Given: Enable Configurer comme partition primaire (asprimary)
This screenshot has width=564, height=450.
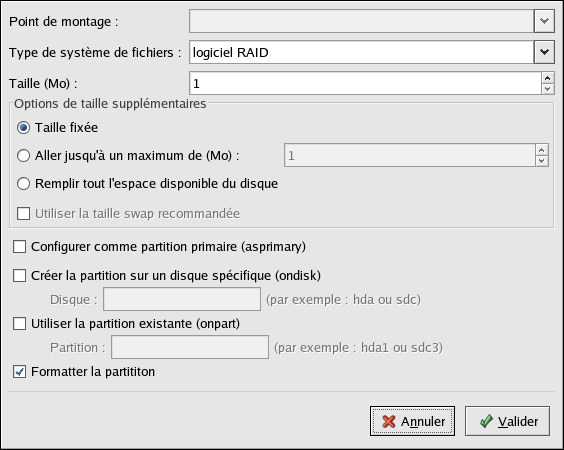Looking at the screenshot, I should point(19,247).
